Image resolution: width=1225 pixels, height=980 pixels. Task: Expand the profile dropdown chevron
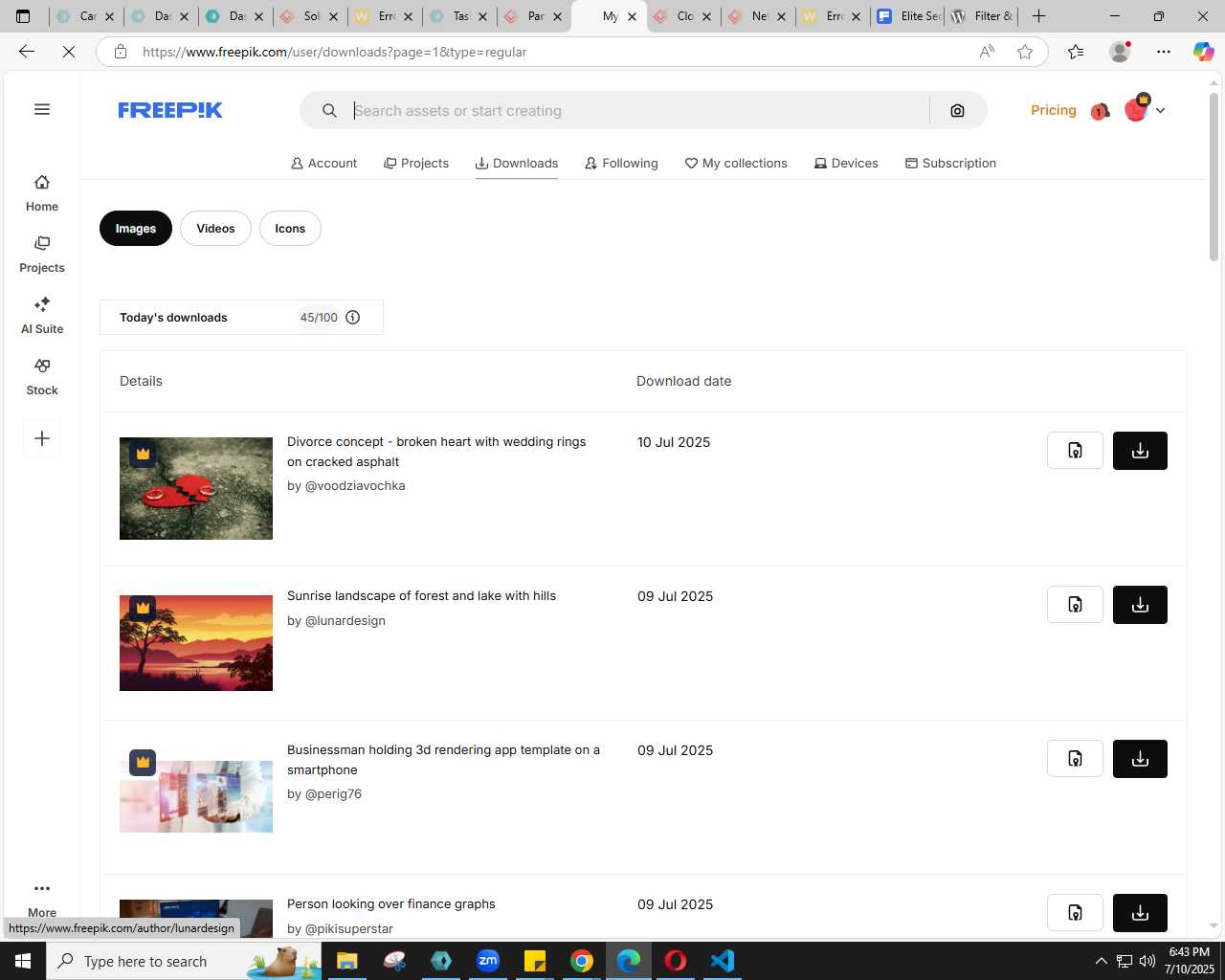(1160, 111)
